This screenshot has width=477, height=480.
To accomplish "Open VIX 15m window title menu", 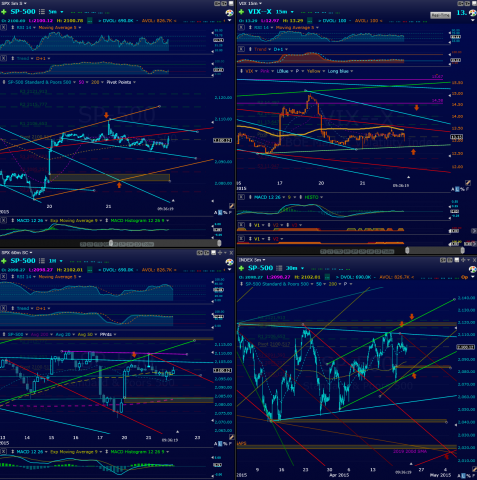I will (250, 3).
